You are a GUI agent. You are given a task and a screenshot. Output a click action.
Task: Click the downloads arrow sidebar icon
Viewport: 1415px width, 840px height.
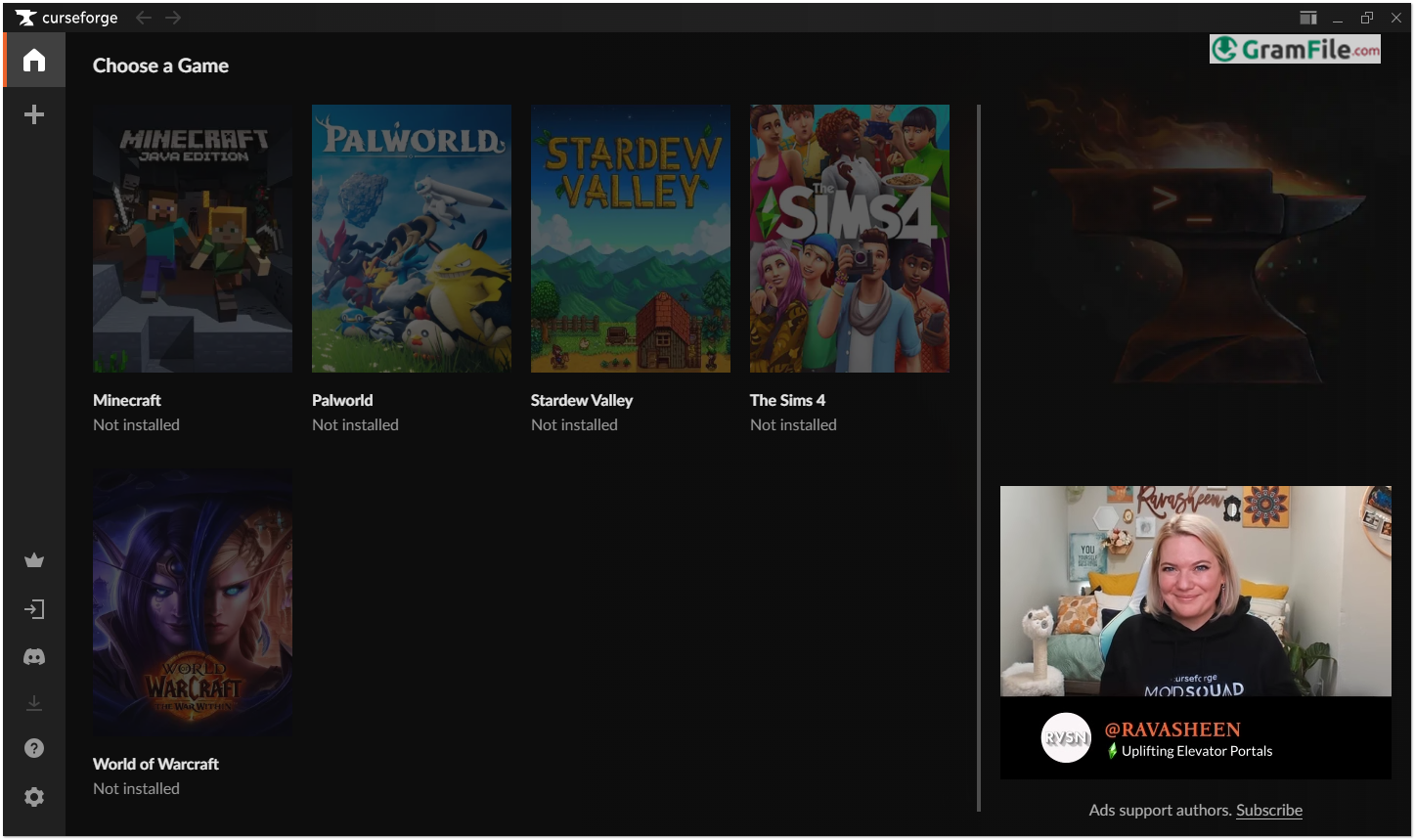click(34, 703)
